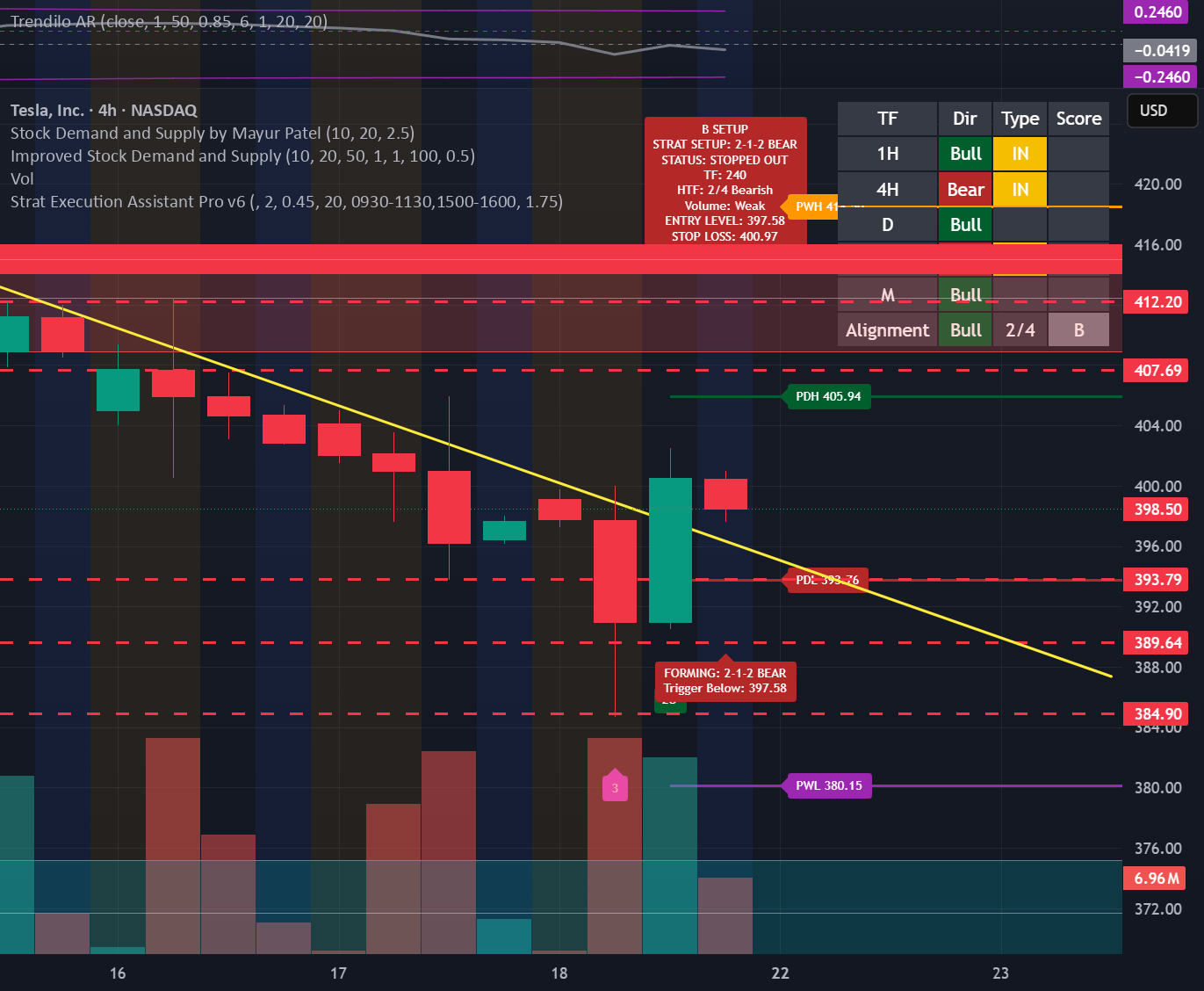Screen dimensions: 1204x991
Task: Click the 420.00 price axis tick
Action: coord(1157,184)
